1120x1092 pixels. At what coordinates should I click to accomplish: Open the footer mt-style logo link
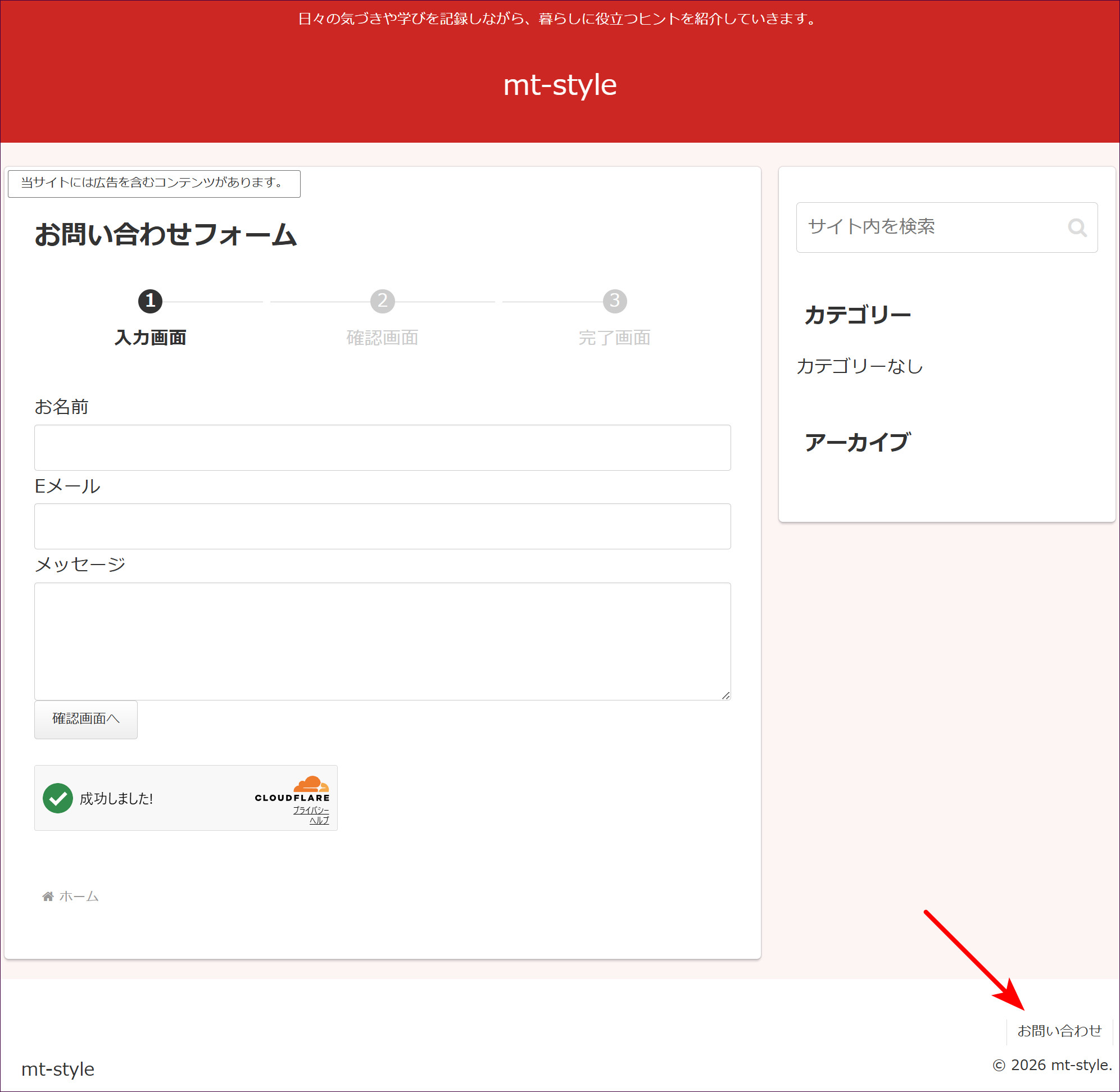click(58, 1069)
